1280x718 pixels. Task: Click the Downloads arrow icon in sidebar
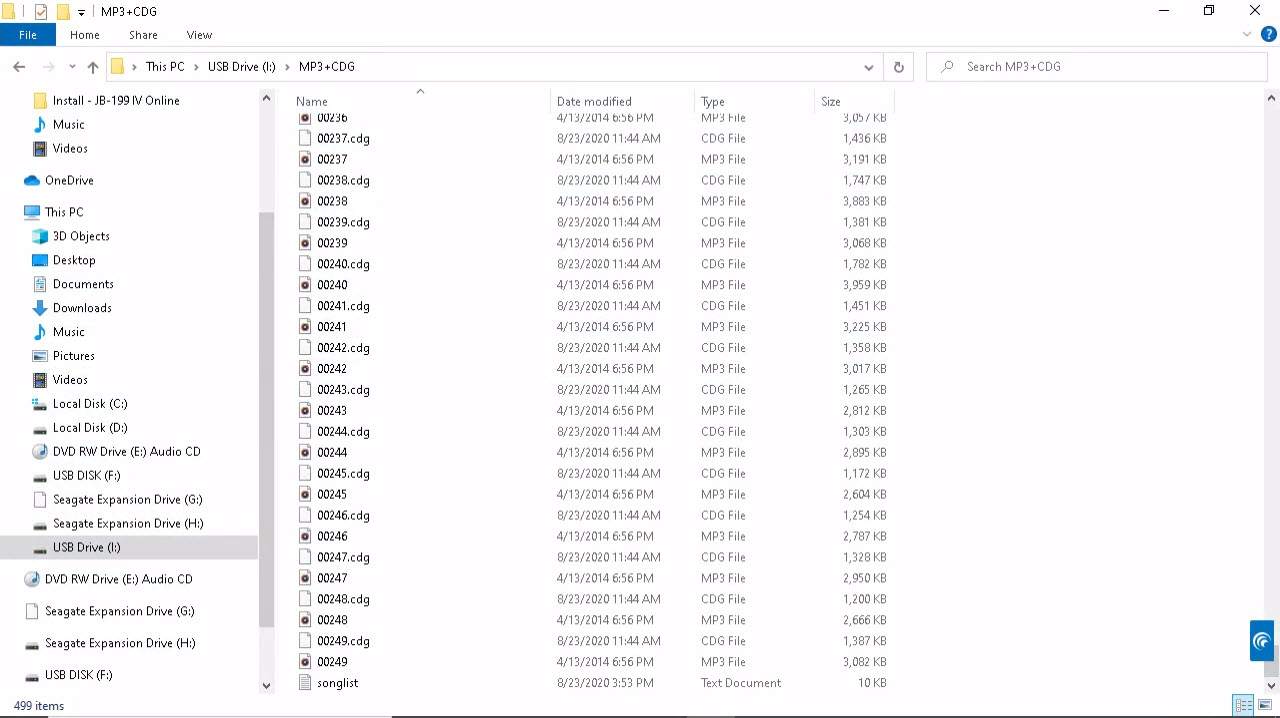pos(40,309)
